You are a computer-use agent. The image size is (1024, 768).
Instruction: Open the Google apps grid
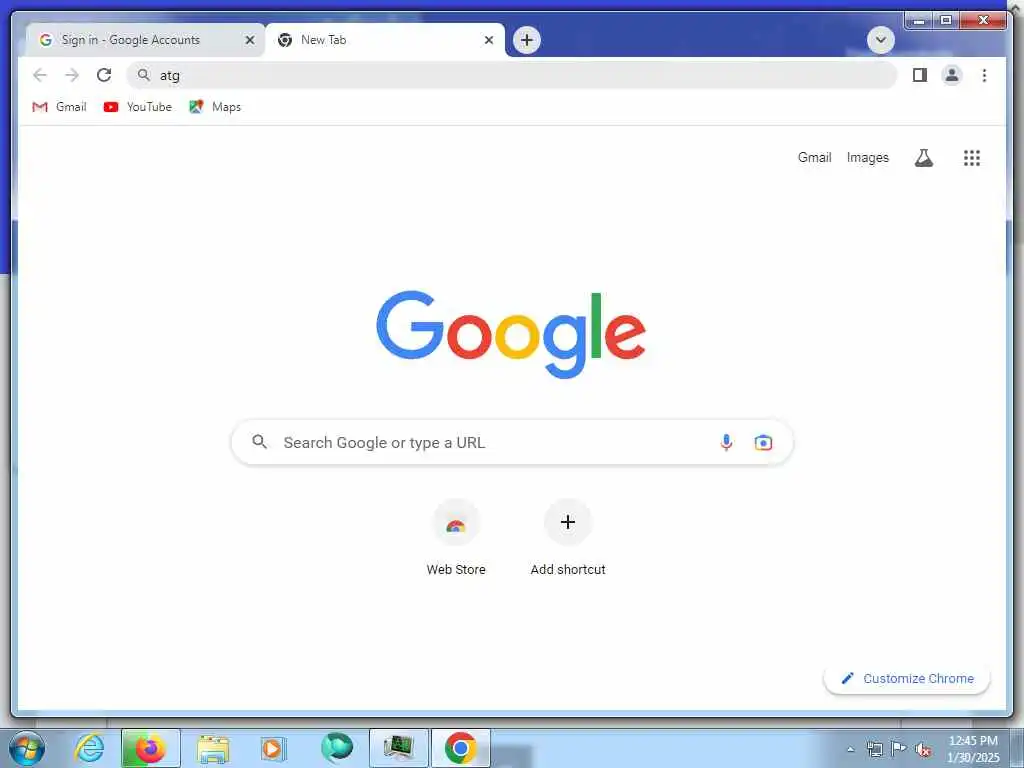pos(972,157)
